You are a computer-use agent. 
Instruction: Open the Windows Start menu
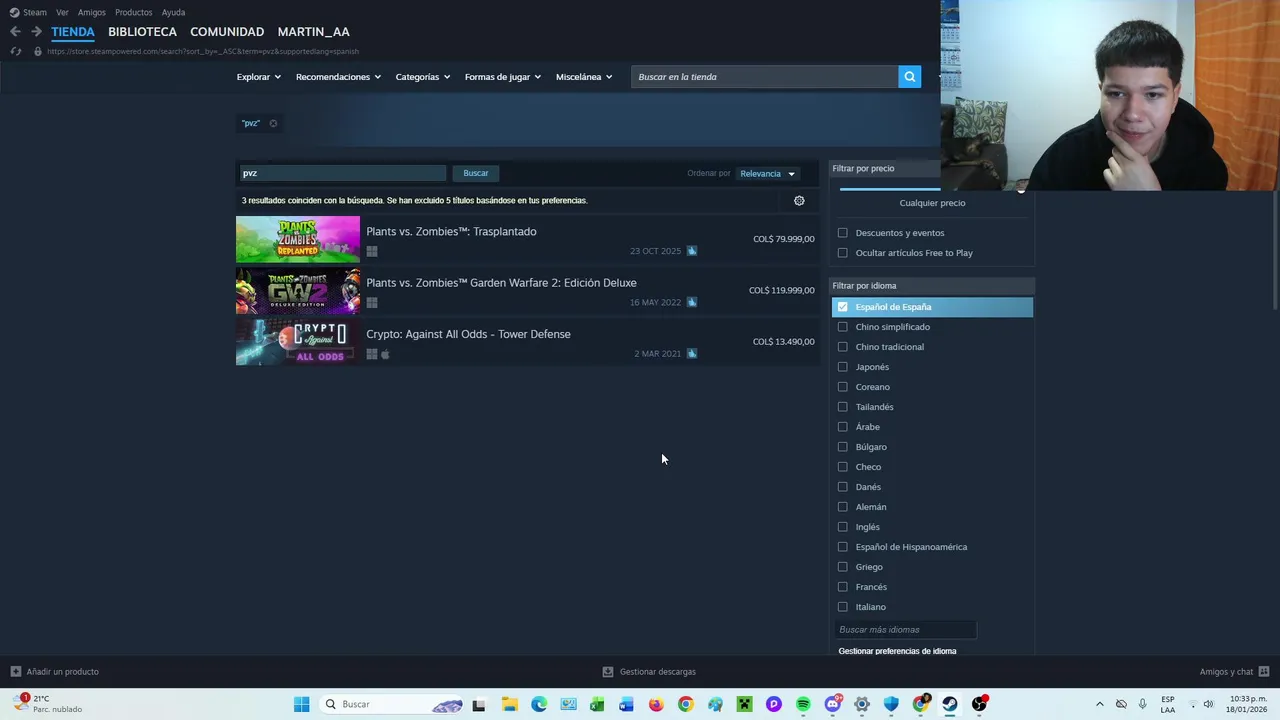pyautogui.click(x=301, y=704)
